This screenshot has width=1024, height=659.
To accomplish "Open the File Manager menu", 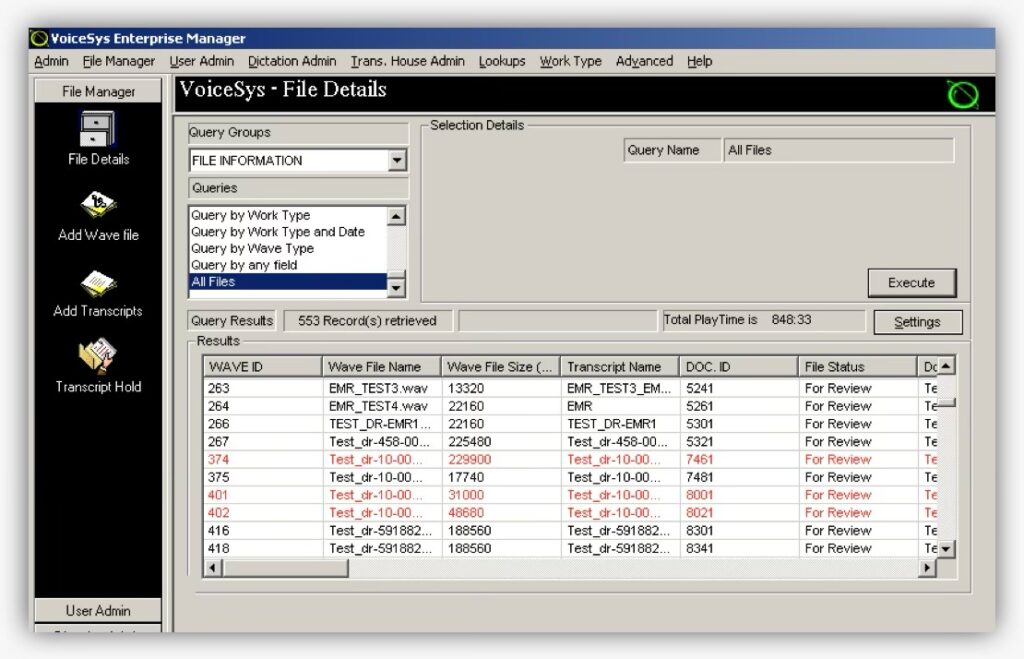I will [x=119, y=61].
